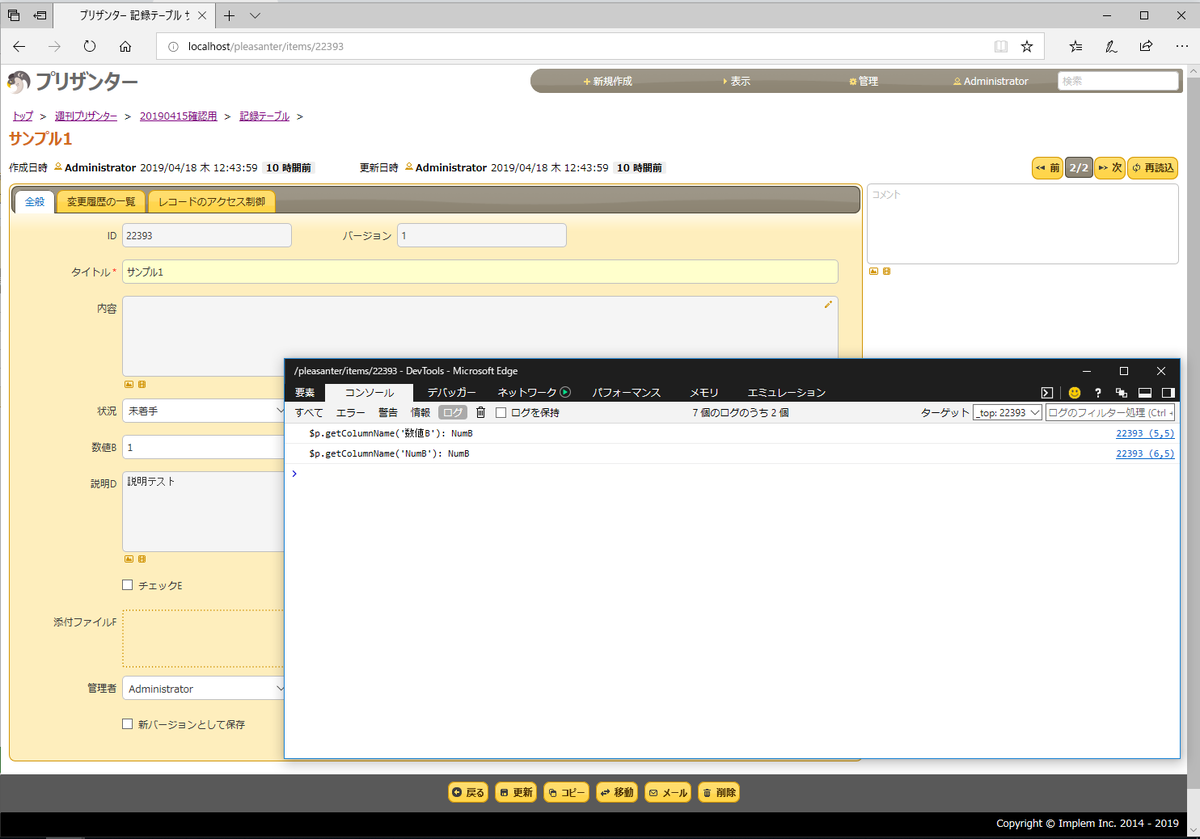The image size is (1200, 839).
Task: Click the smiley feedback icon in DevTools
Action: [x=1074, y=393]
